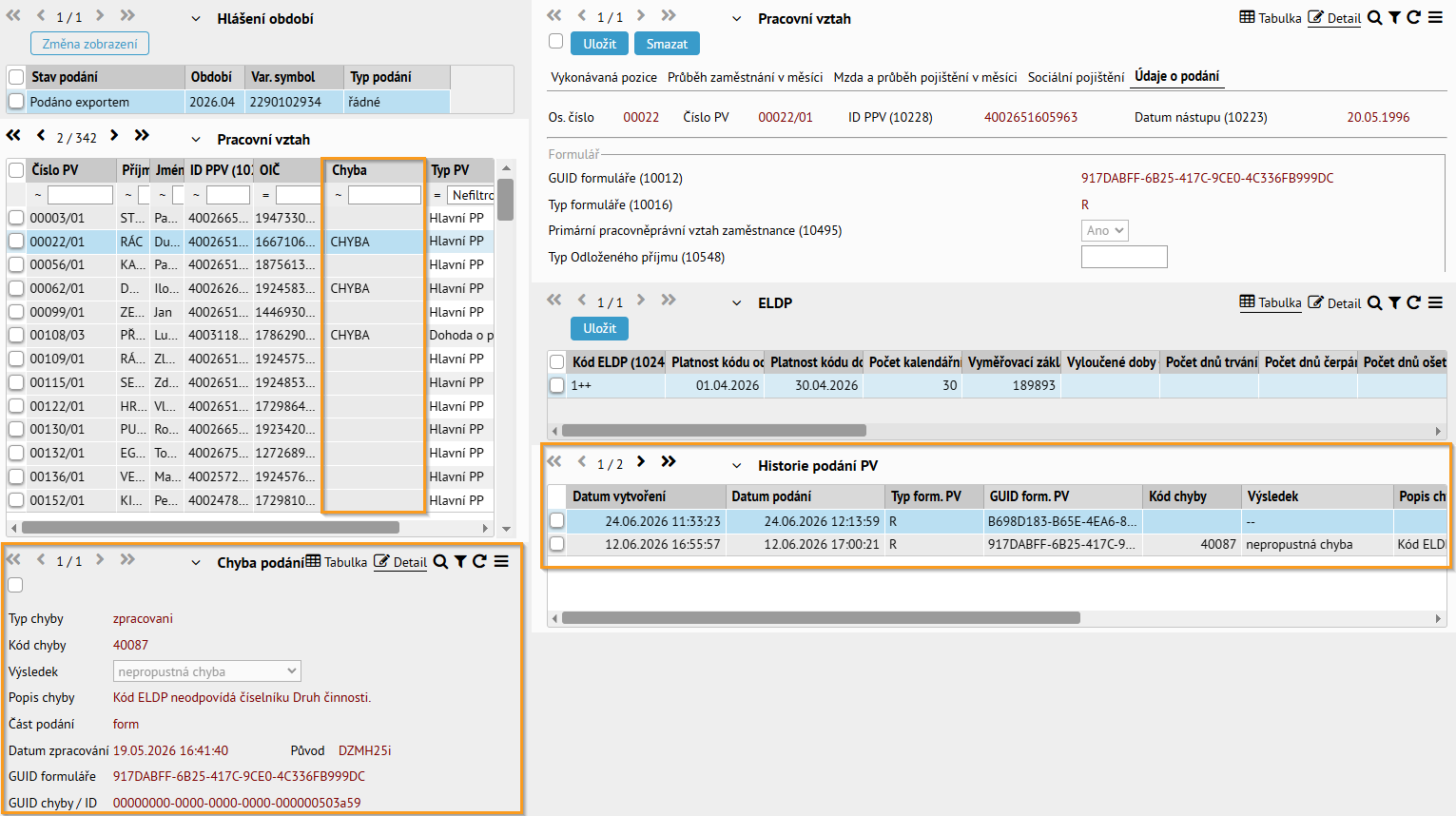Open the Vykonávaná pozice tab
This screenshot has width=1456, height=816.
(x=604, y=77)
